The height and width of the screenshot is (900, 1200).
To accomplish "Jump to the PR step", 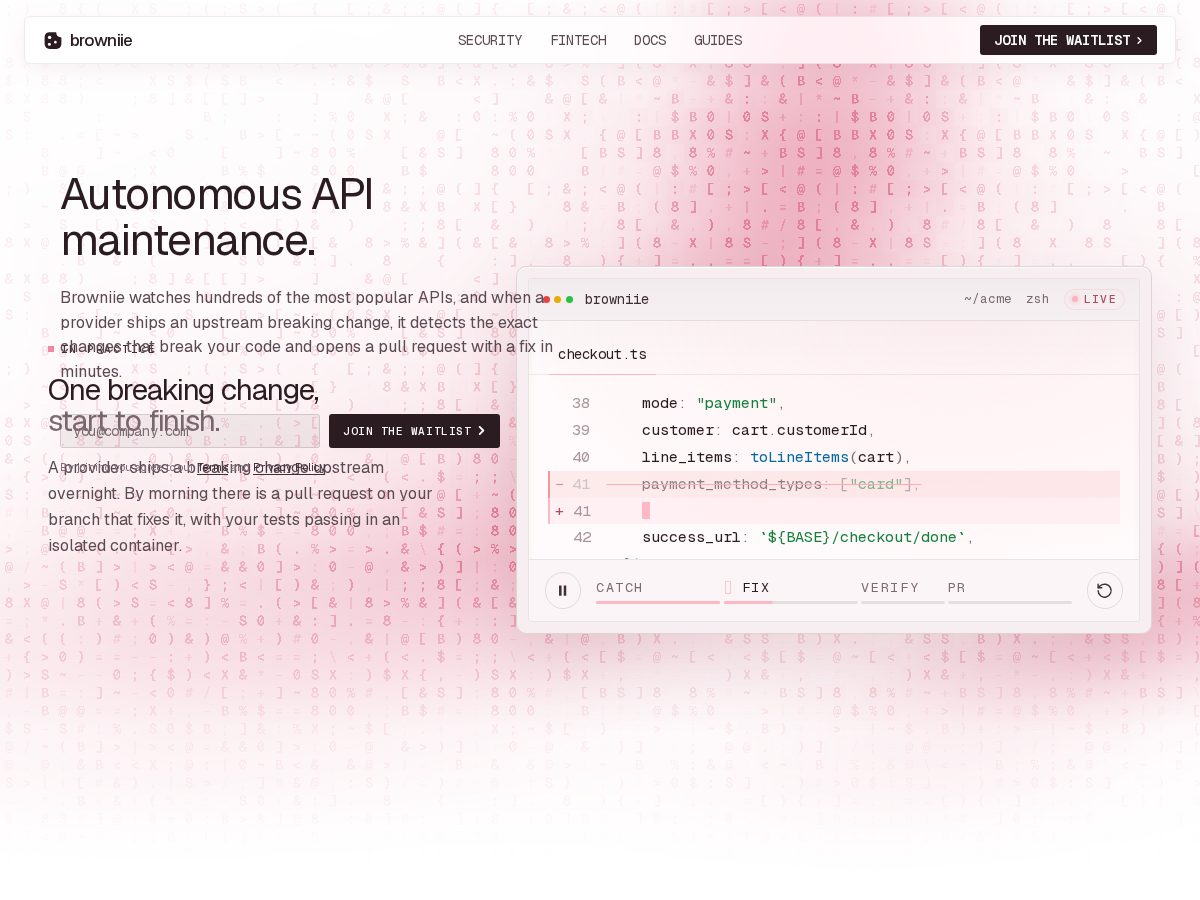I will click(x=1009, y=590).
